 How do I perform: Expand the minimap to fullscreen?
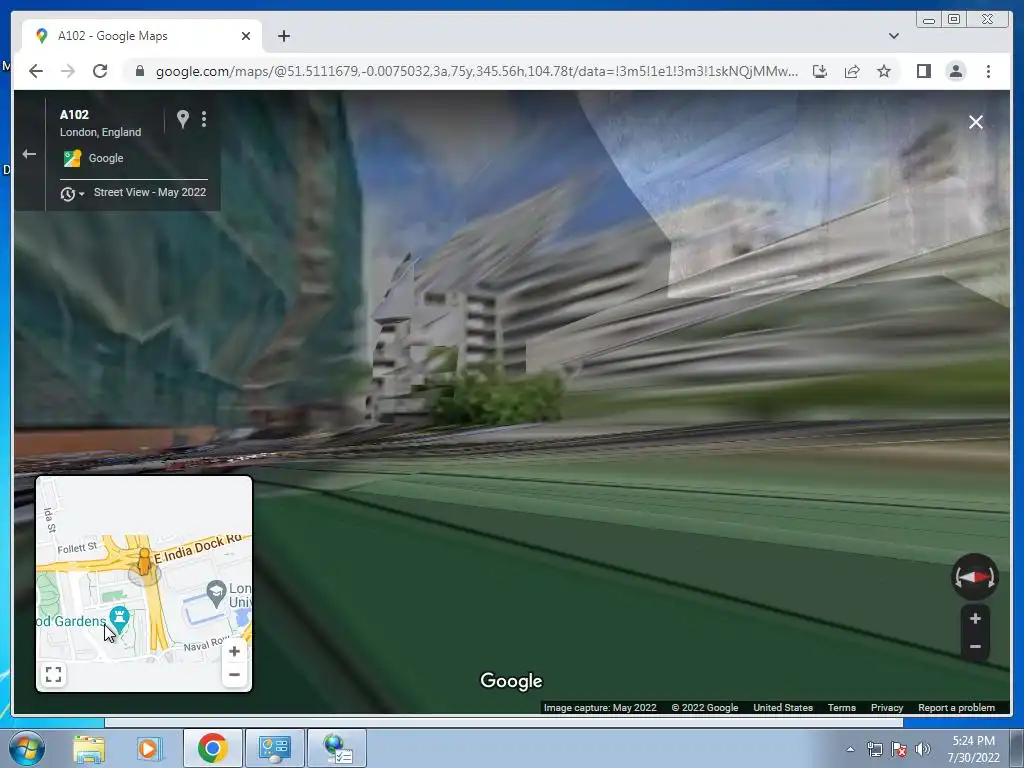pos(54,674)
